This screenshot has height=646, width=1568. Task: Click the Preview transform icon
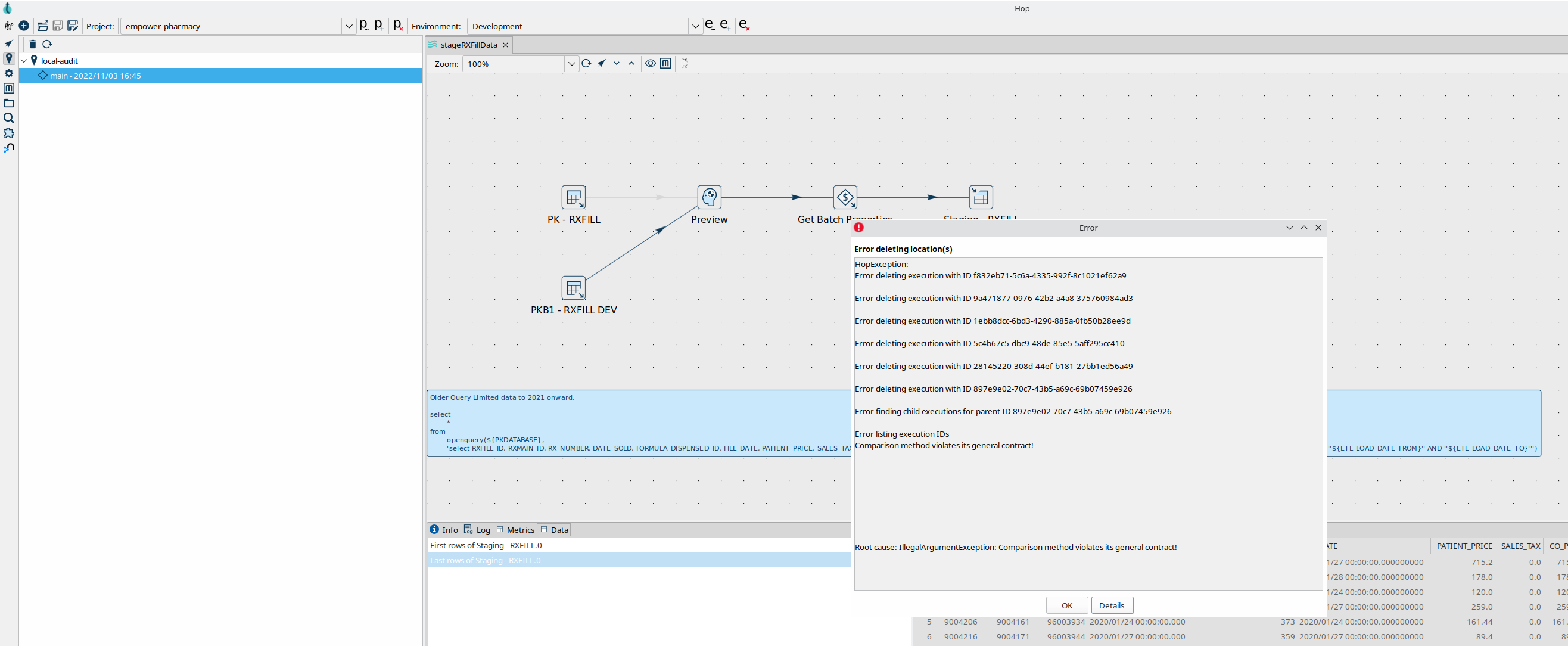pyautogui.click(x=709, y=197)
